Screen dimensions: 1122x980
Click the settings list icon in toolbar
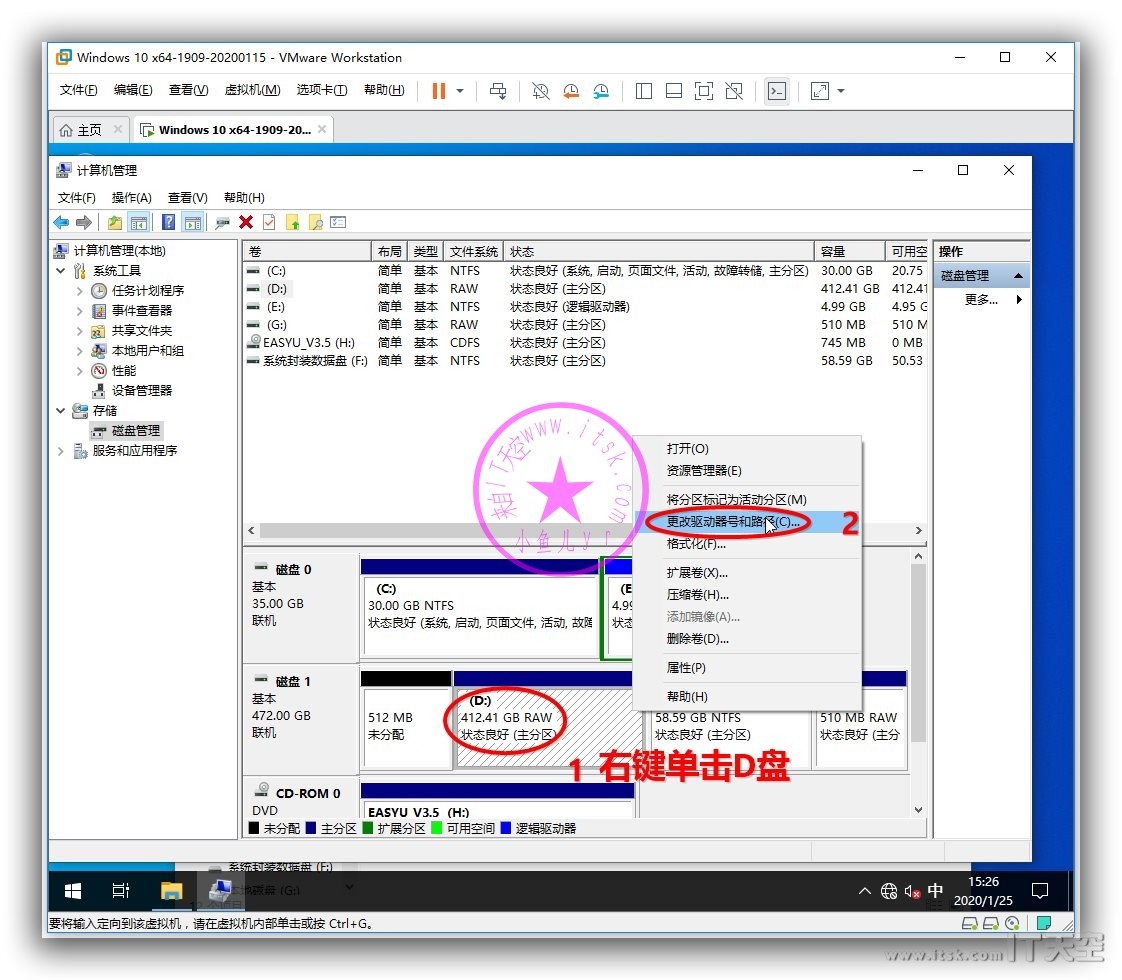338,222
